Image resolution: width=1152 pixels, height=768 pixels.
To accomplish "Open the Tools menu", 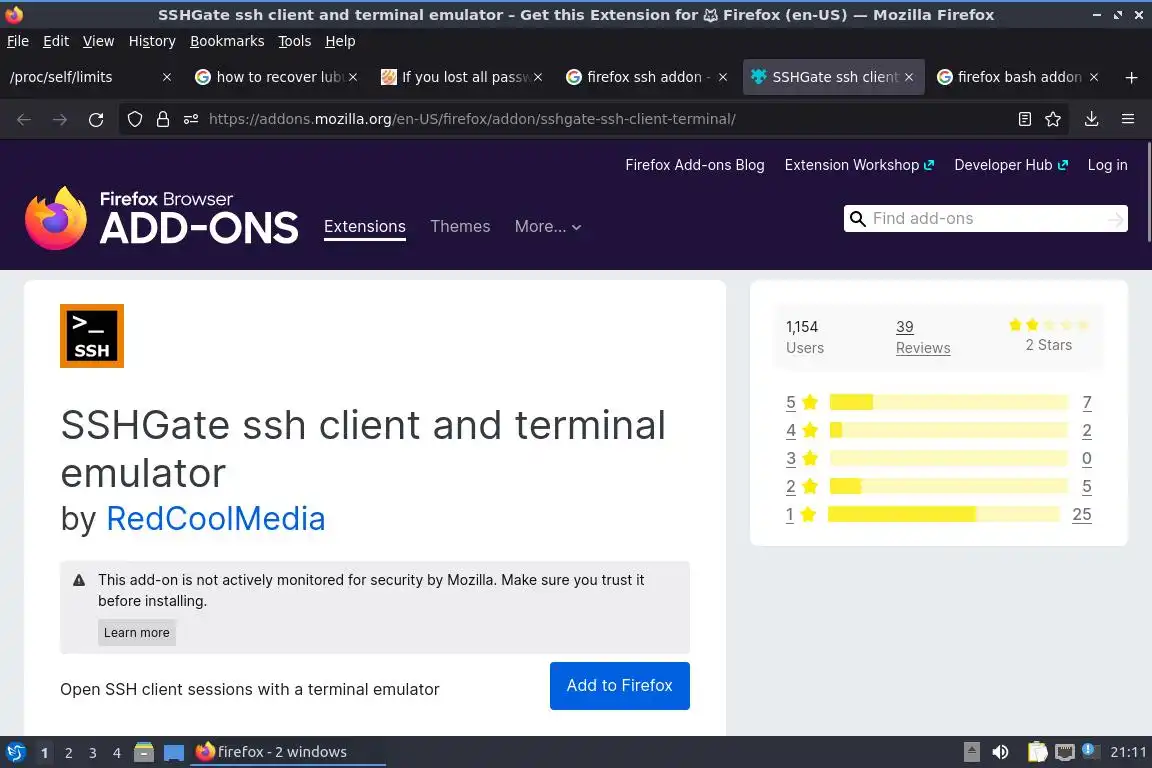I will pyautogui.click(x=295, y=41).
